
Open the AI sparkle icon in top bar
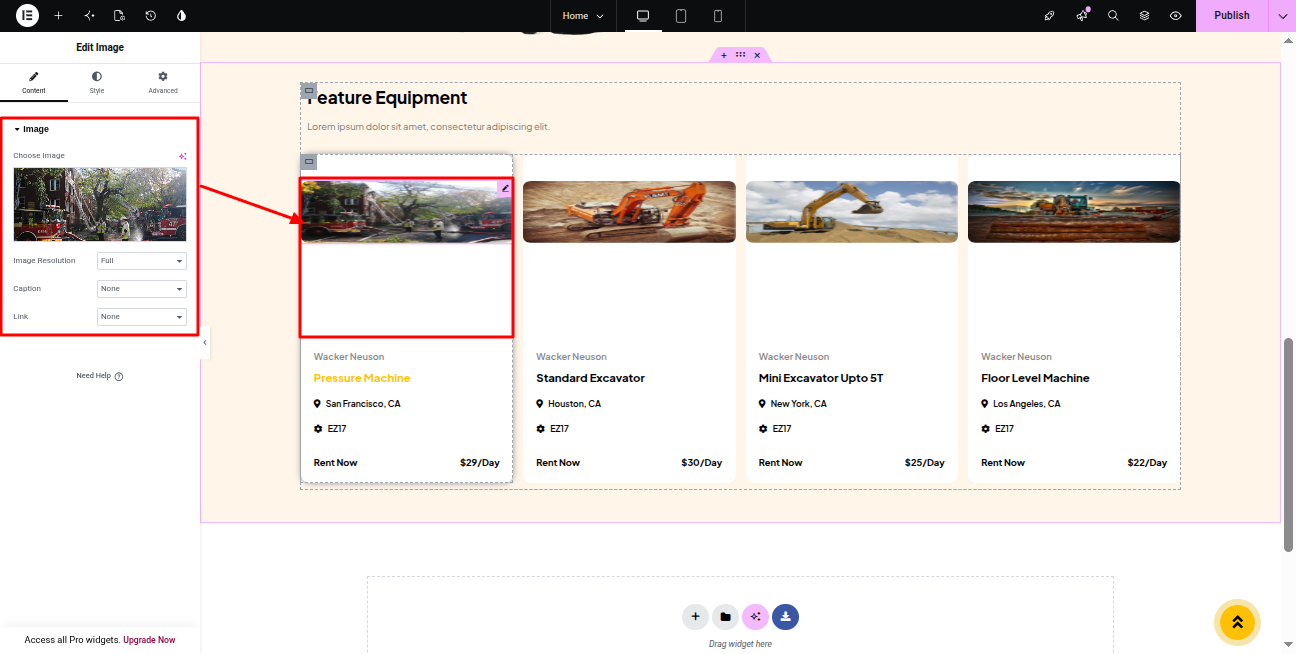(x=89, y=16)
